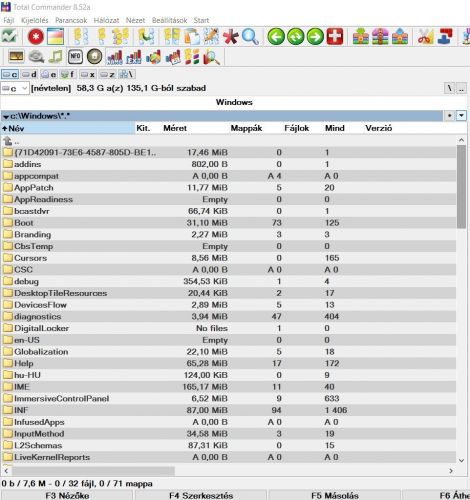Select the Boot folder row
This screenshot has height=500, width=470.
click(x=229, y=223)
